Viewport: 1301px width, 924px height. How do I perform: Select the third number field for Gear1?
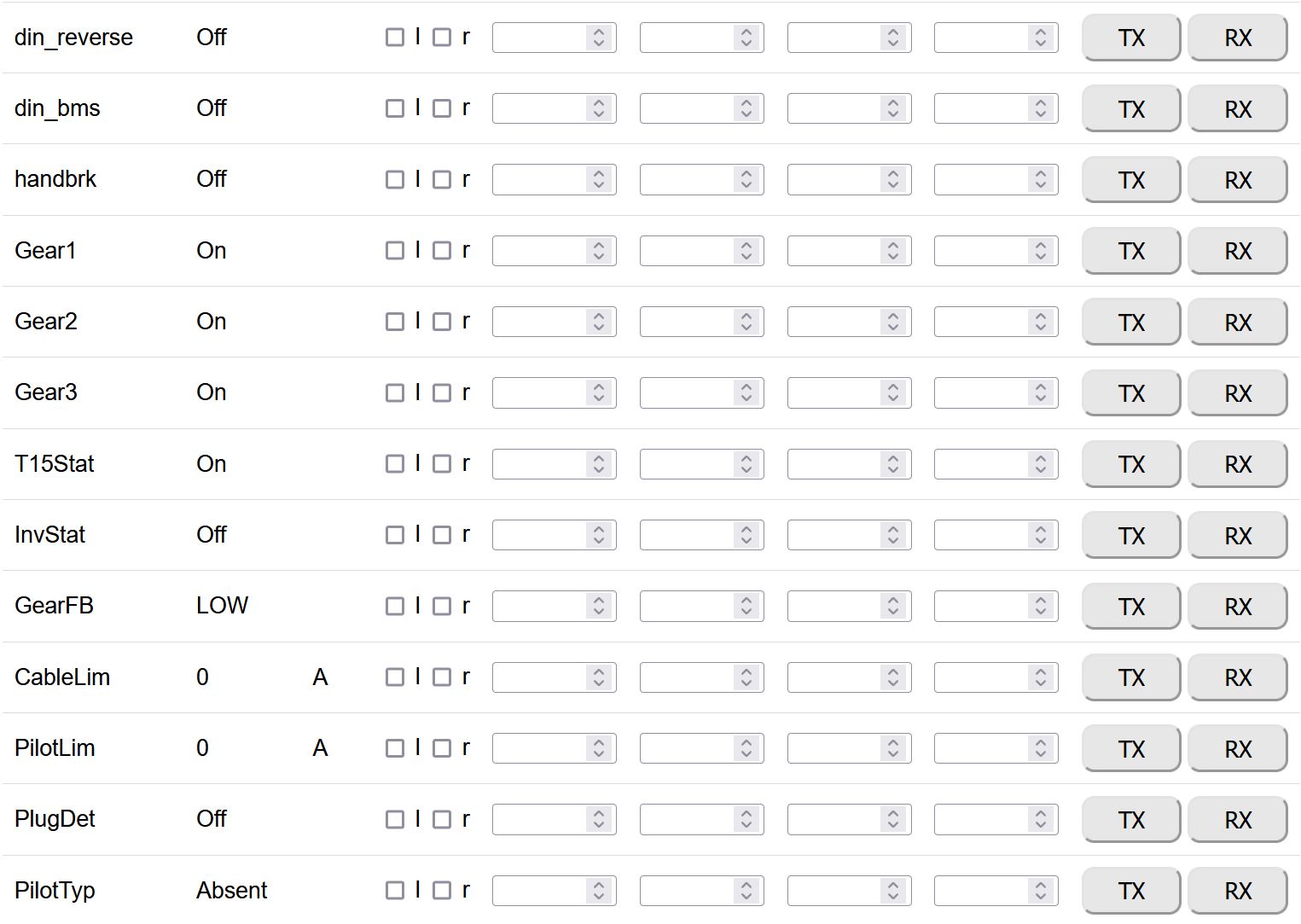click(833, 251)
